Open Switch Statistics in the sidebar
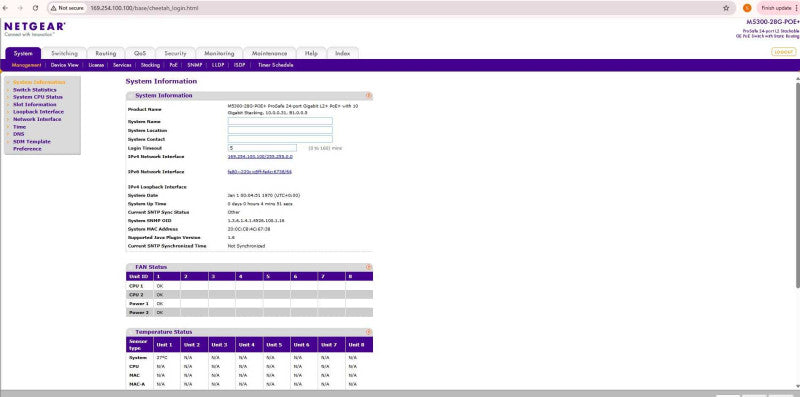This screenshot has width=800, height=397. [x=35, y=90]
